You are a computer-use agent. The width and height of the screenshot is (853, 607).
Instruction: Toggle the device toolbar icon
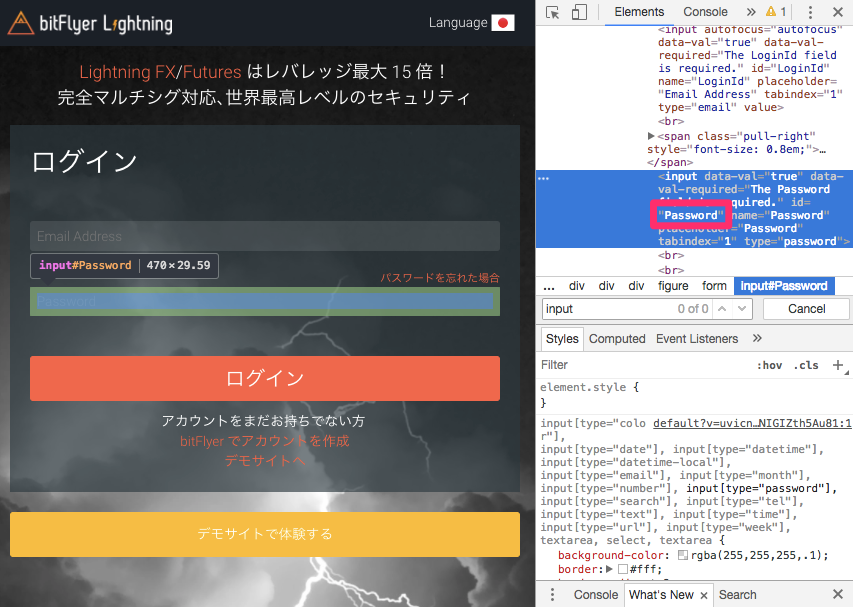(x=579, y=13)
